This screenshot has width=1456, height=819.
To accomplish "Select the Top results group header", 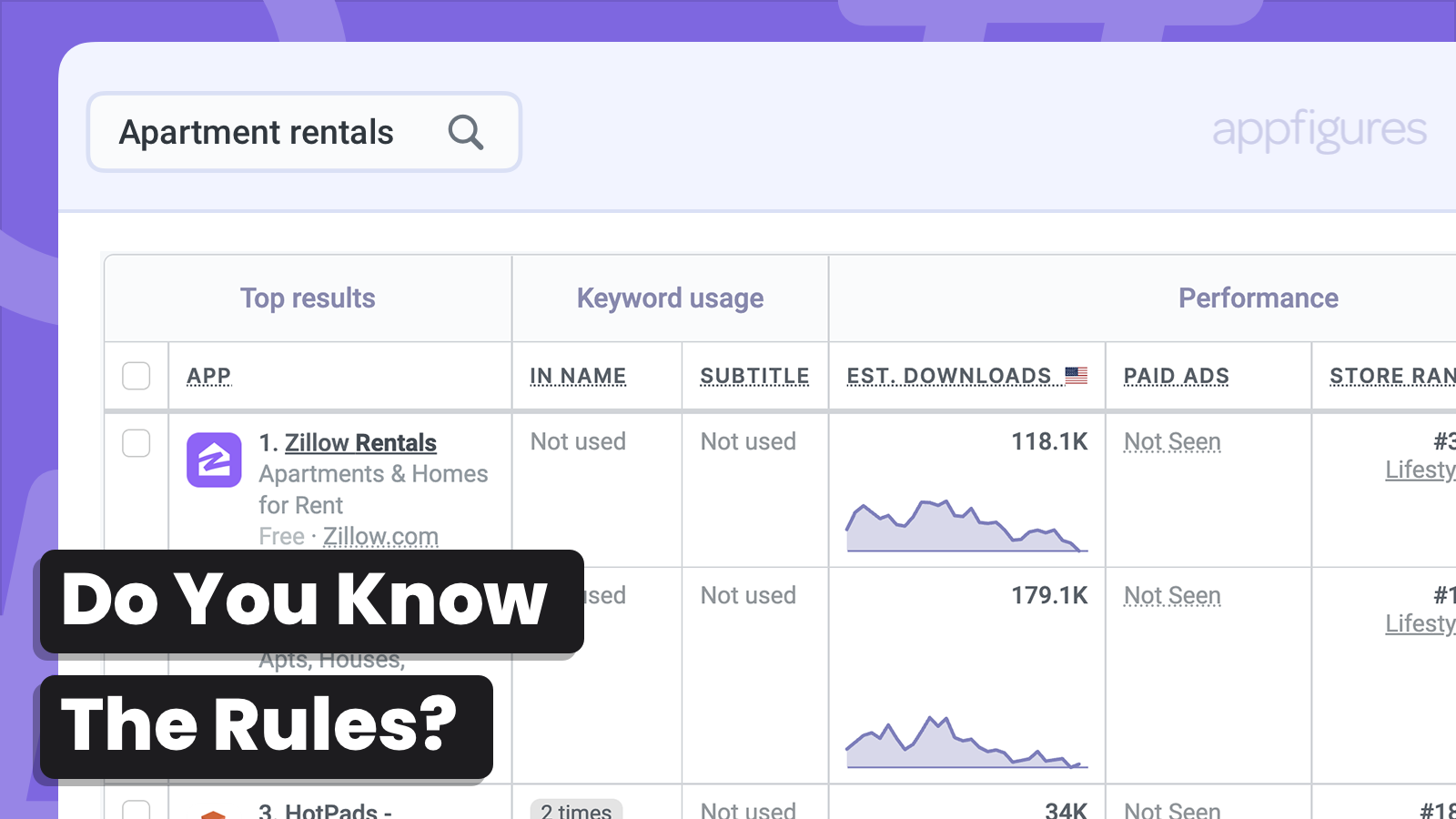I will tap(308, 298).
